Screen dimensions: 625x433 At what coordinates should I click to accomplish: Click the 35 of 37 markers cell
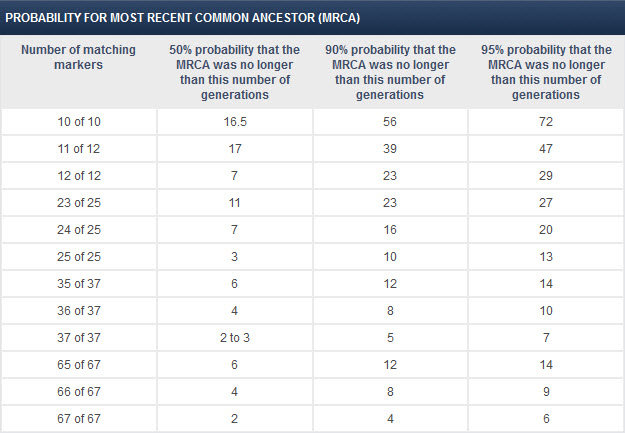(x=79, y=283)
